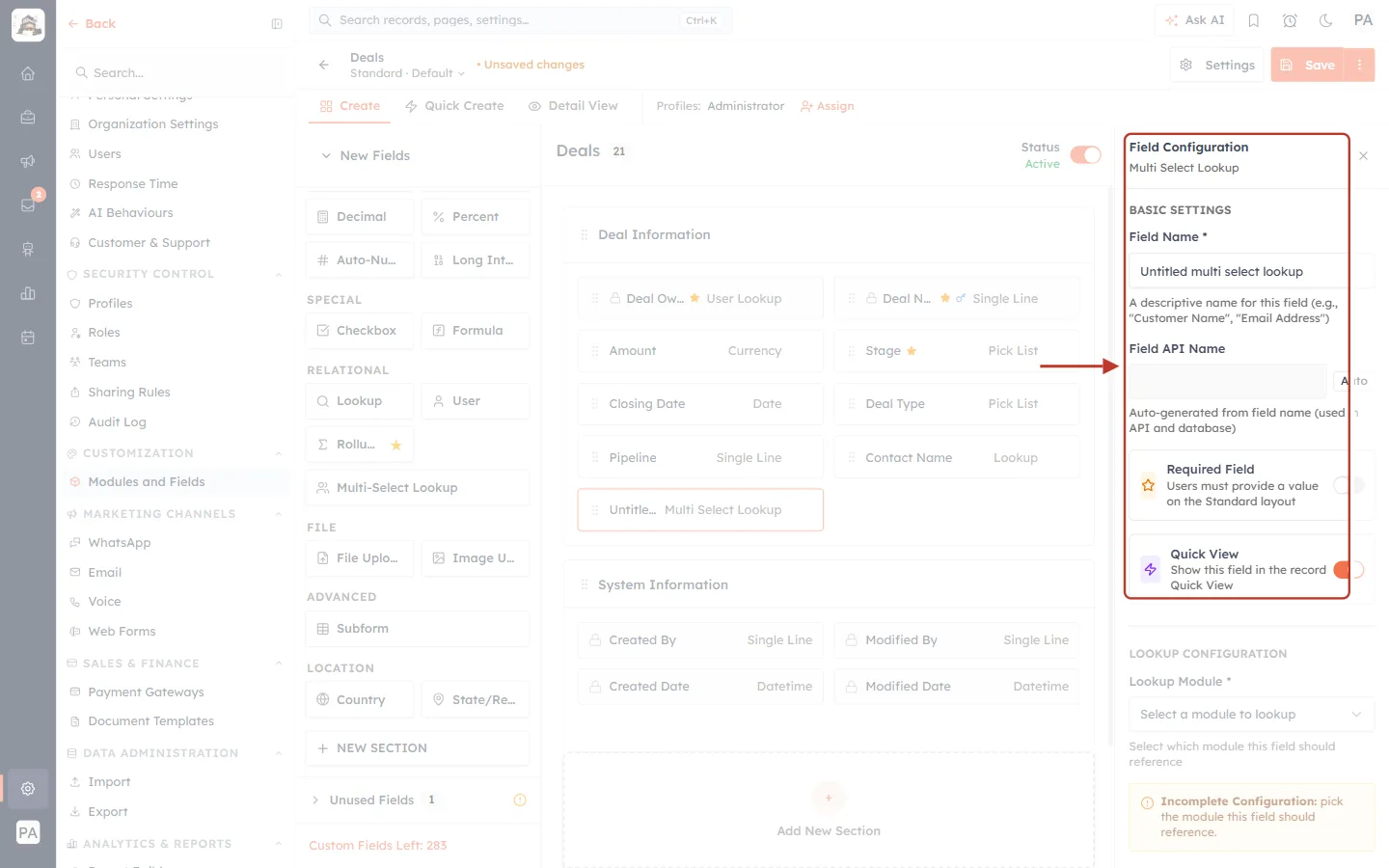This screenshot has width=1389, height=868.
Task: Select the Untitled Multi Select Lookup field
Action: point(700,510)
